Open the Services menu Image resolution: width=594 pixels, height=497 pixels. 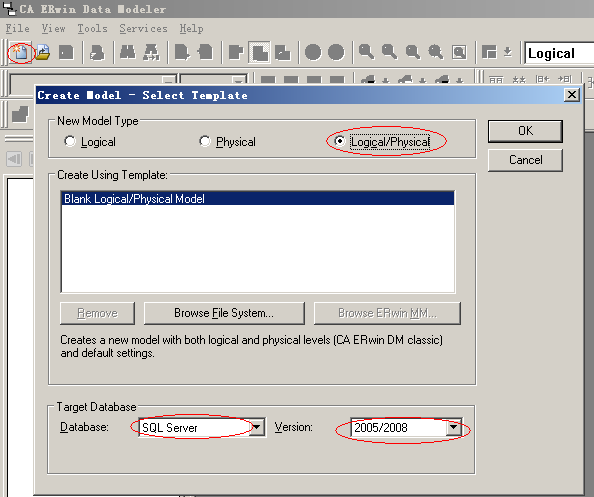click(x=143, y=28)
